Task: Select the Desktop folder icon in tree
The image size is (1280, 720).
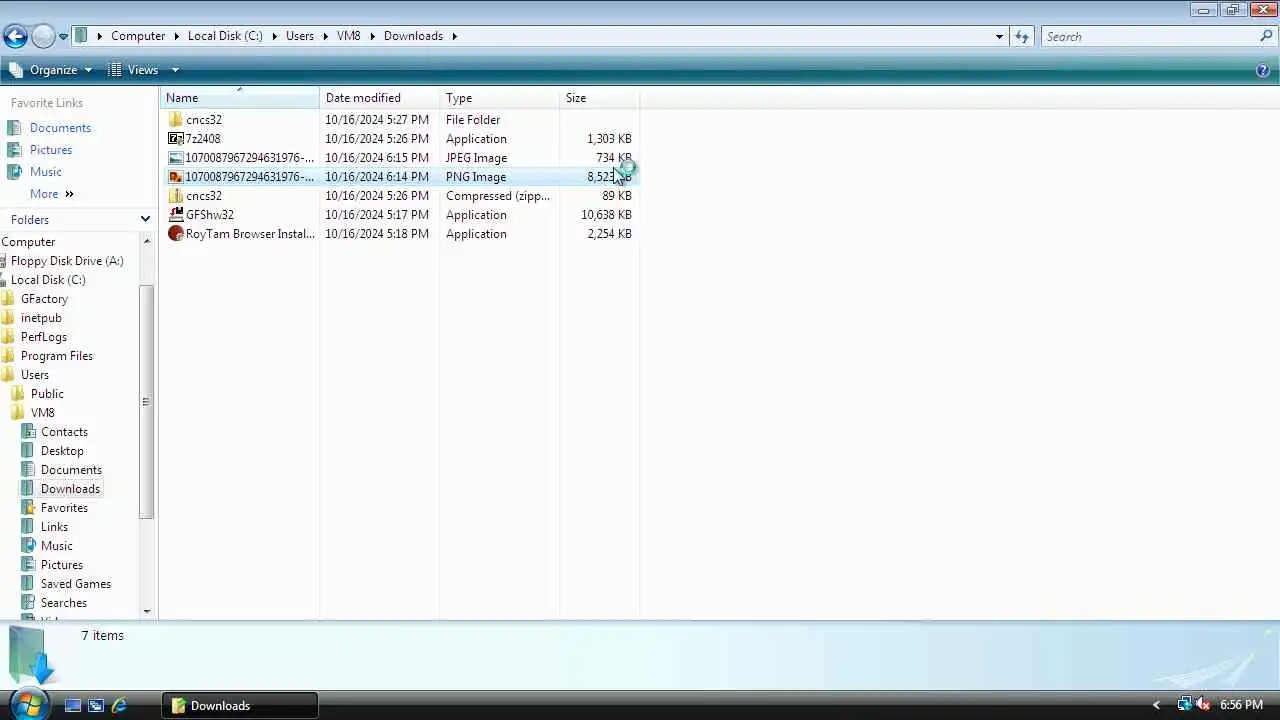Action: [x=28, y=451]
